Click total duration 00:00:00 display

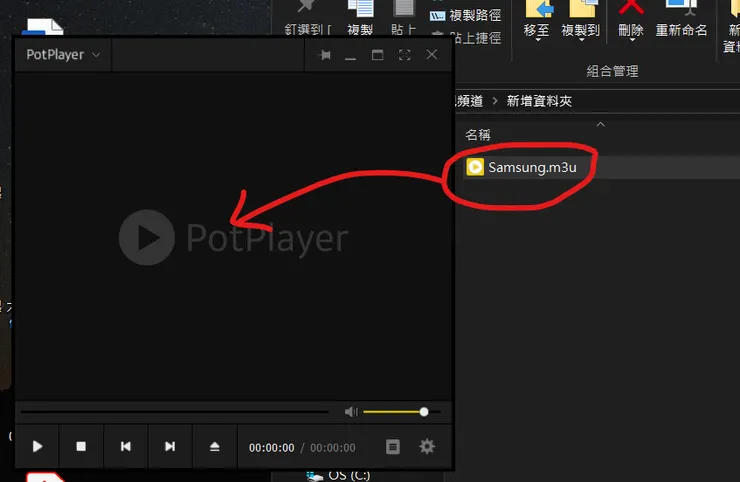coord(333,448)
